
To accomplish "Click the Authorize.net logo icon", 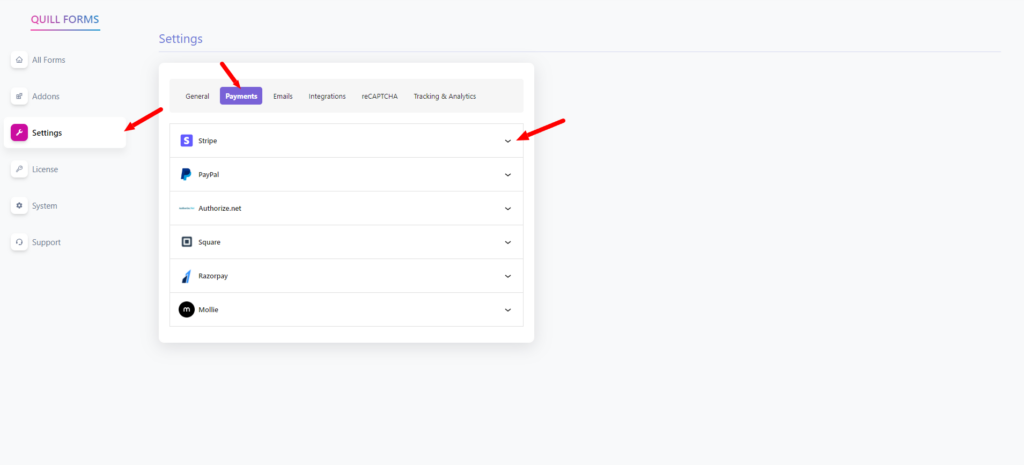I will (x=187, y=208).
